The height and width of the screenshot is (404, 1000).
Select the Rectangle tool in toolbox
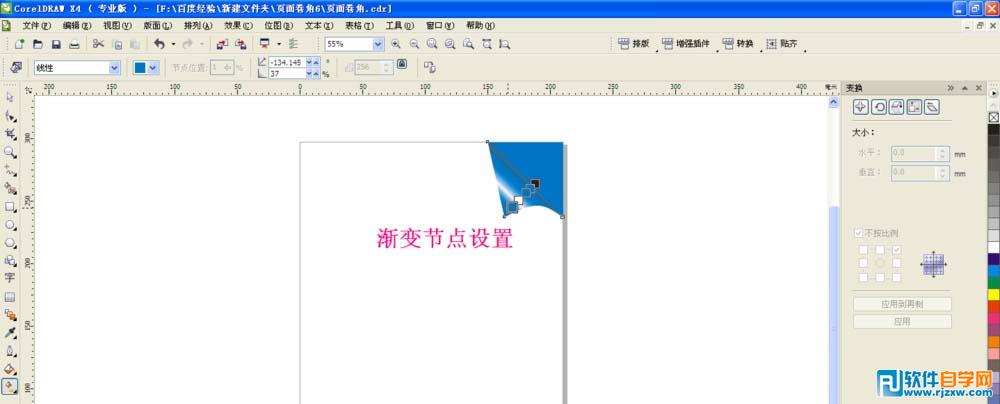point(10,207)
